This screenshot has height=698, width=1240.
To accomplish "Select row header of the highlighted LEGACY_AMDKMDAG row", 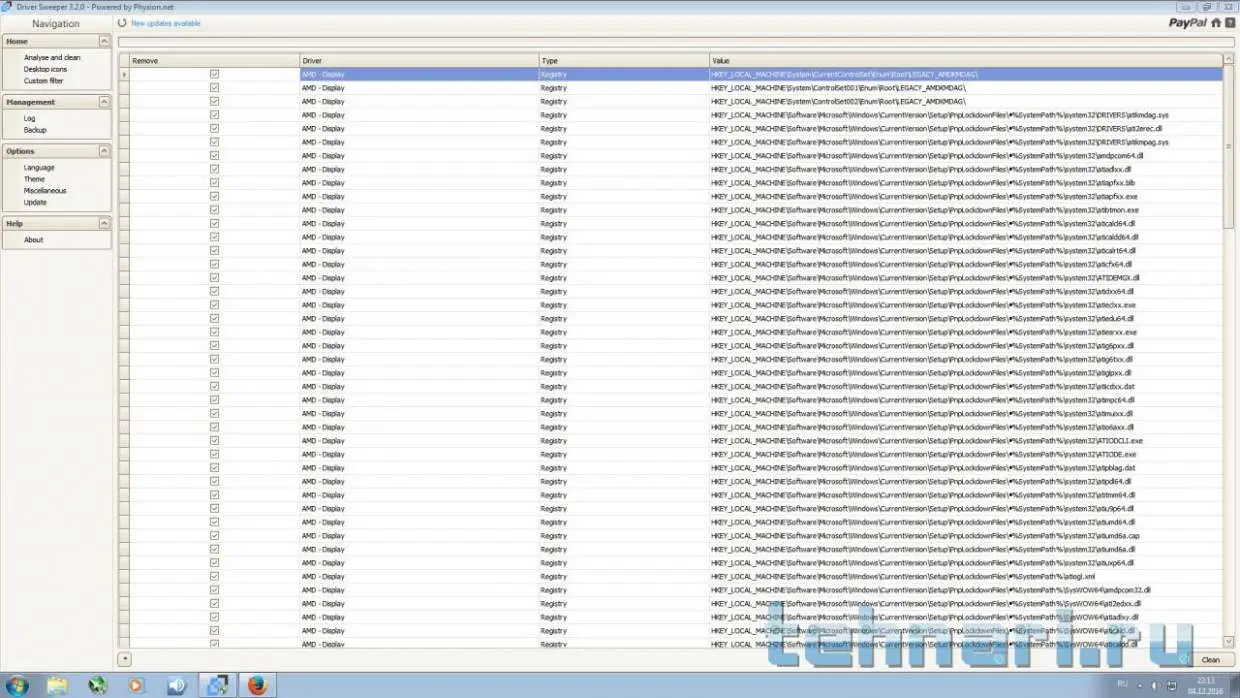I will pos(124,74).
